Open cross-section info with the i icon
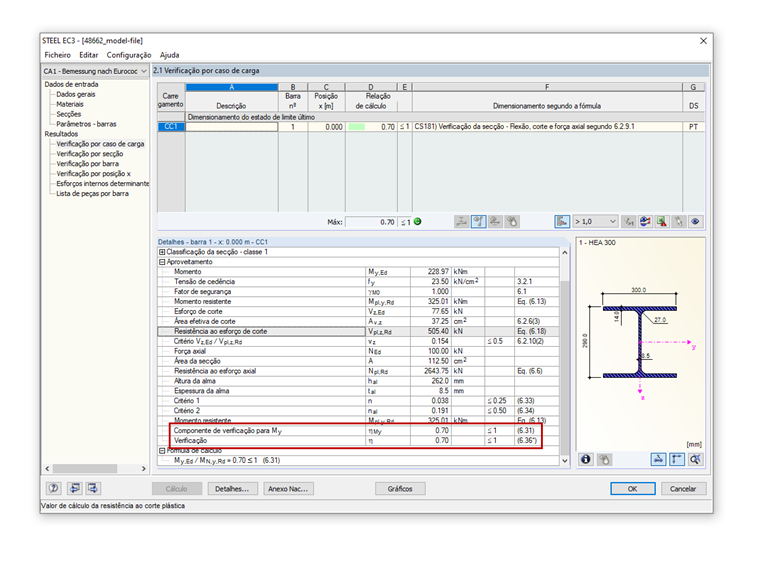760x570 pixels. pyautogui.click(x=586, y=459)
